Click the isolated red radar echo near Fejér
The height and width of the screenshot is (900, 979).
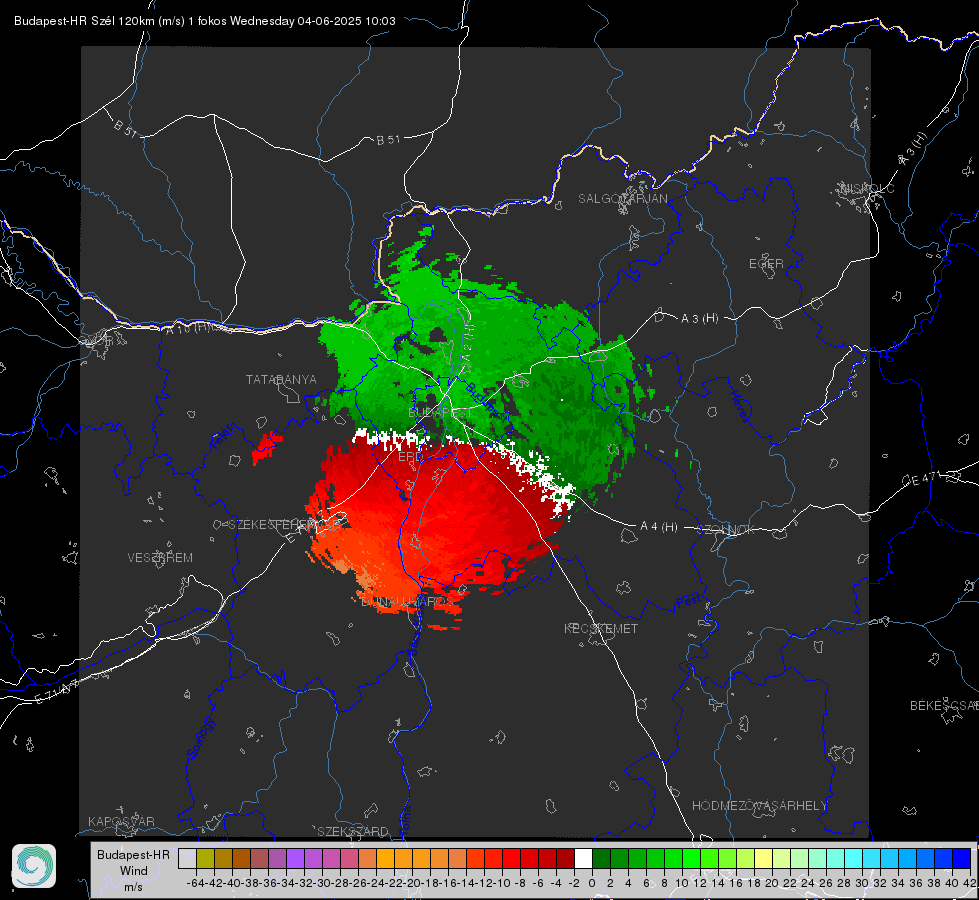[267, 447]
